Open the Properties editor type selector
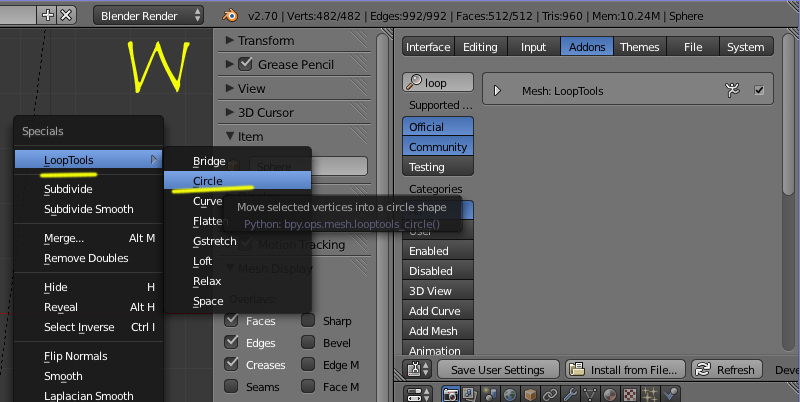Viewport: 800px width, 402px height. pos(418,394)
